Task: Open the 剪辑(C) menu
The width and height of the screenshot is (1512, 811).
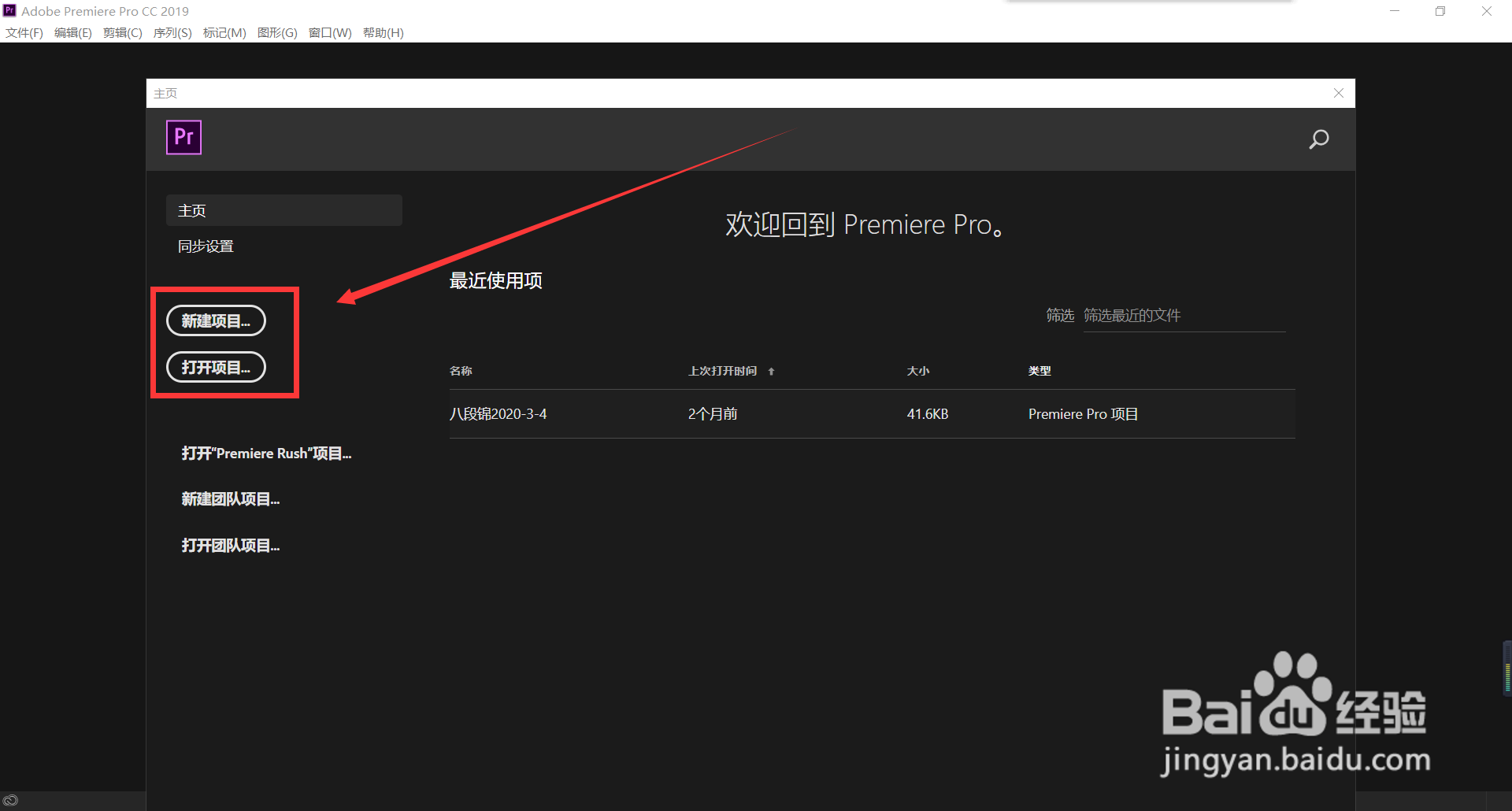Action: pos(123,32)
